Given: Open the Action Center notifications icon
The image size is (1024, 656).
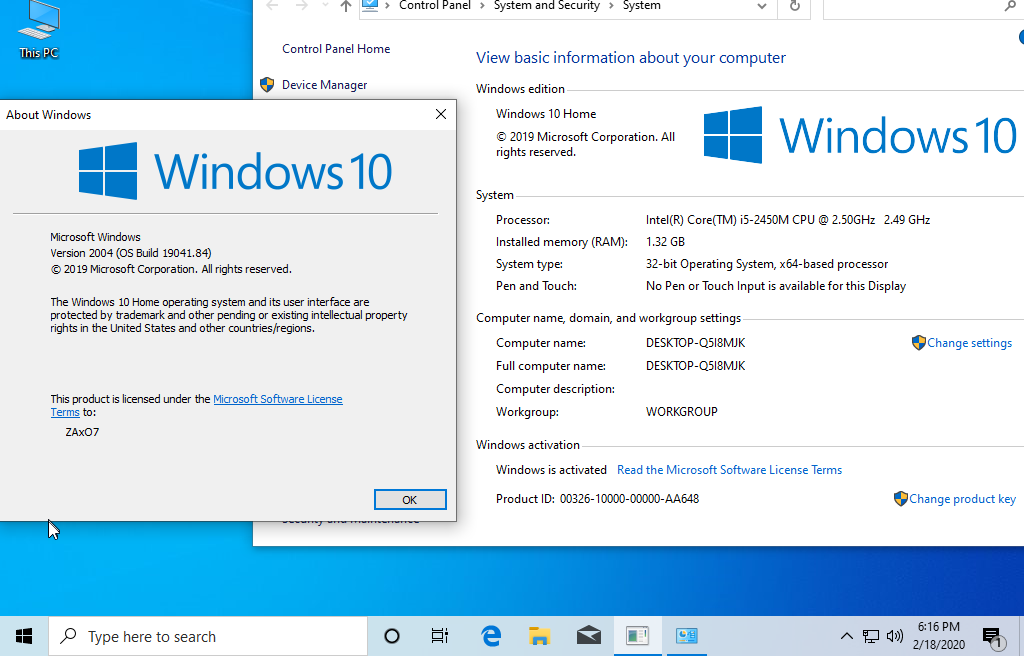Looking at the screenshot, I should [993, 637].
